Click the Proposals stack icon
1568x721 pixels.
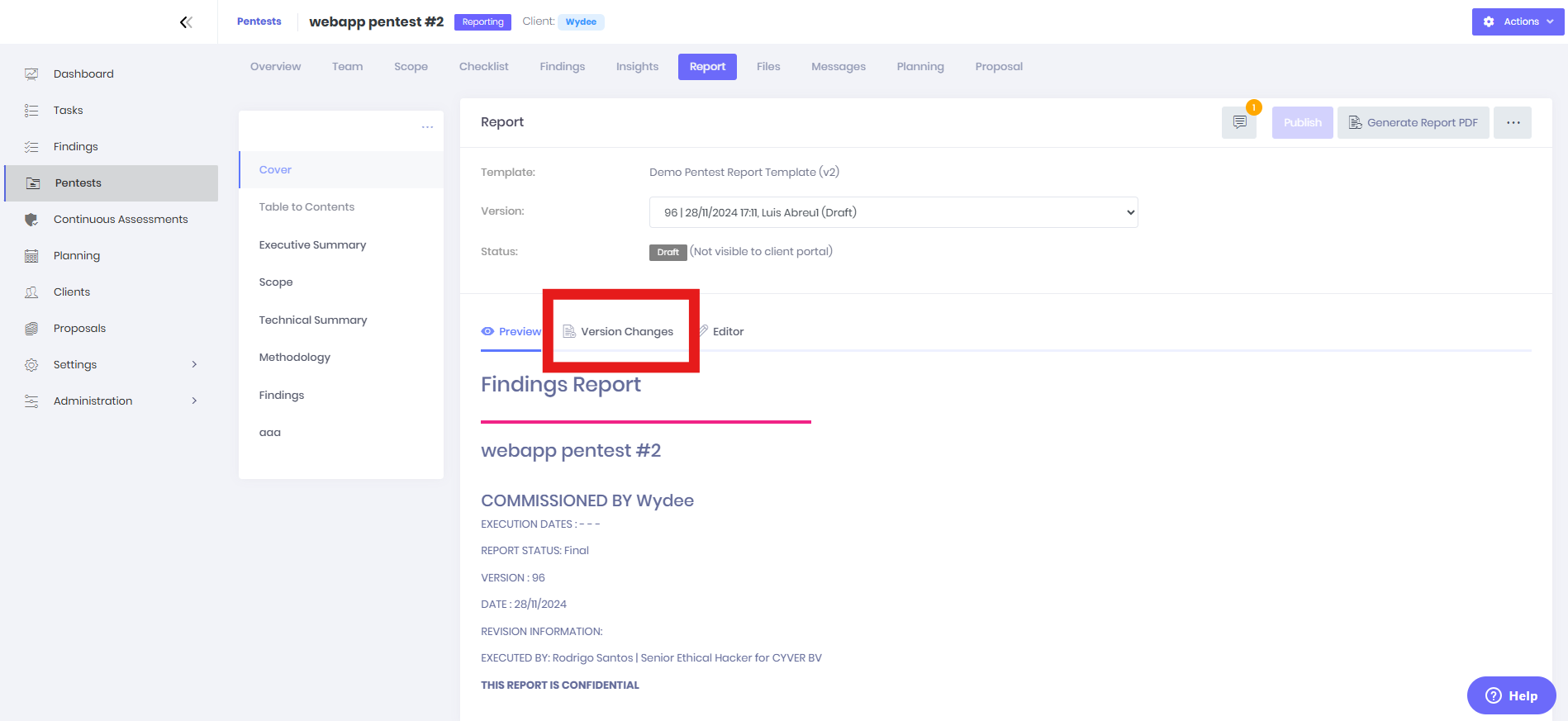tap(31, 328)
